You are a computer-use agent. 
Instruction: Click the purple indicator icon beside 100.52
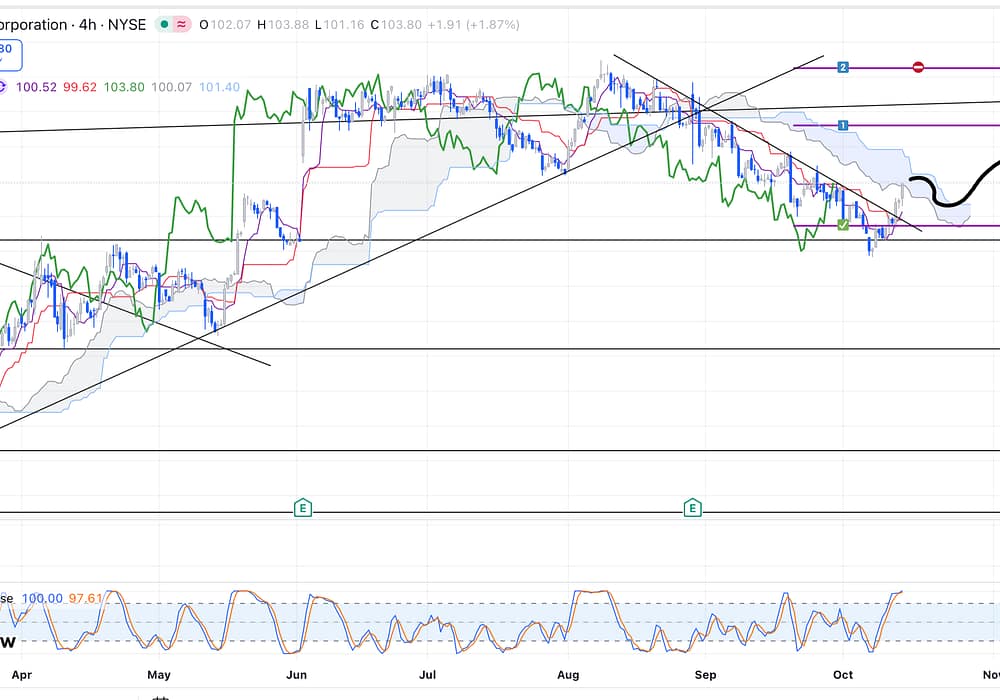[x=3, y=87]
